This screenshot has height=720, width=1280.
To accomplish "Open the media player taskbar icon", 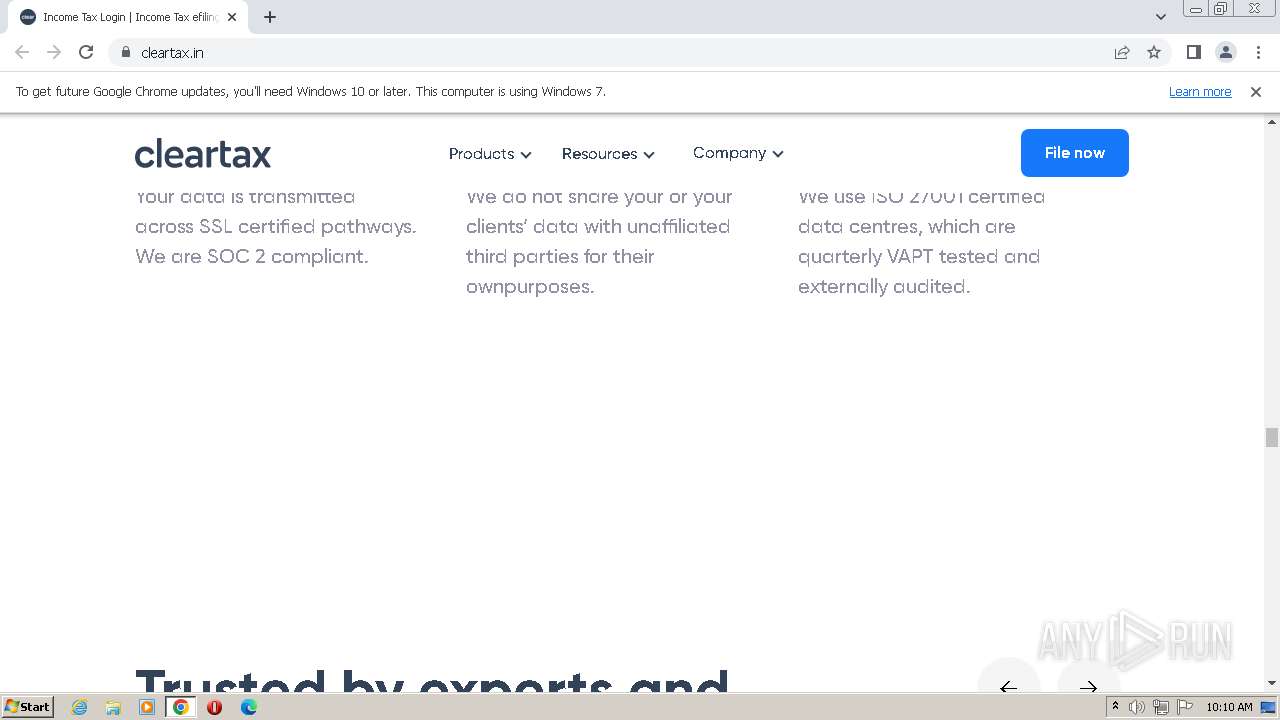I will point(147,707).
